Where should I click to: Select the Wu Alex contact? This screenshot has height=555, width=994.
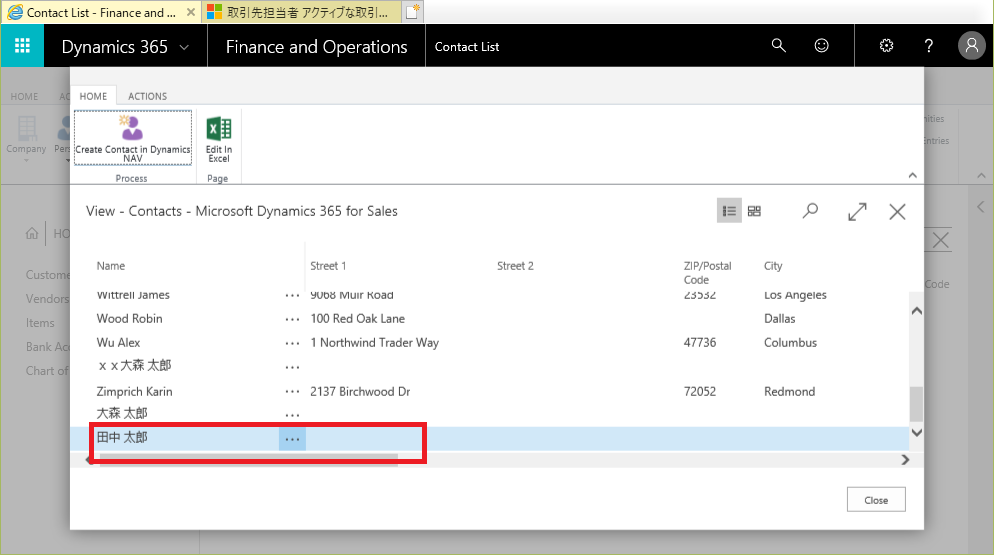[x=118, y=343]
